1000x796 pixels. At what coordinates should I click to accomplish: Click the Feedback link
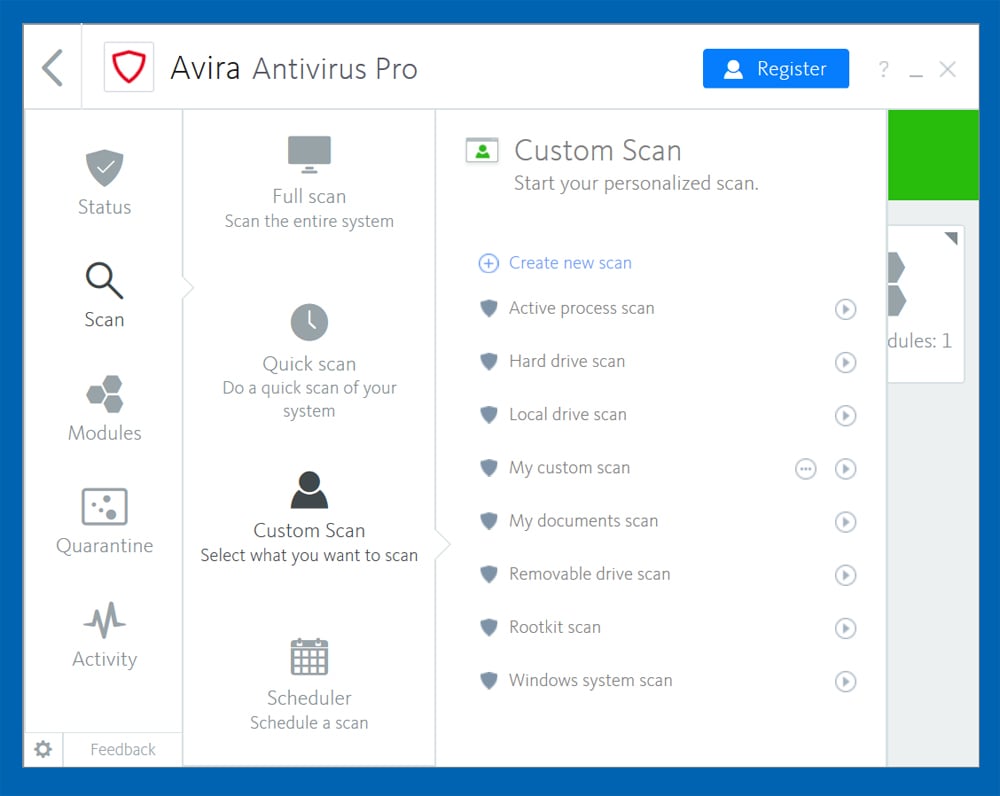(x=123, y=749)
